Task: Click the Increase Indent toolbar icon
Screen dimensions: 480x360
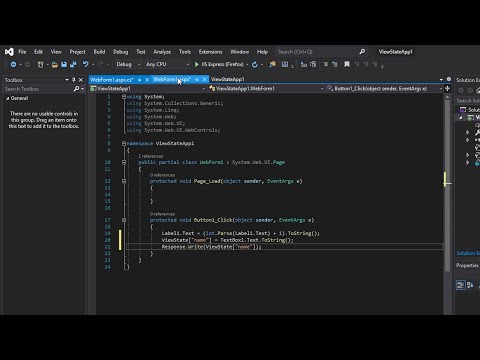Action: coord(335,64)
